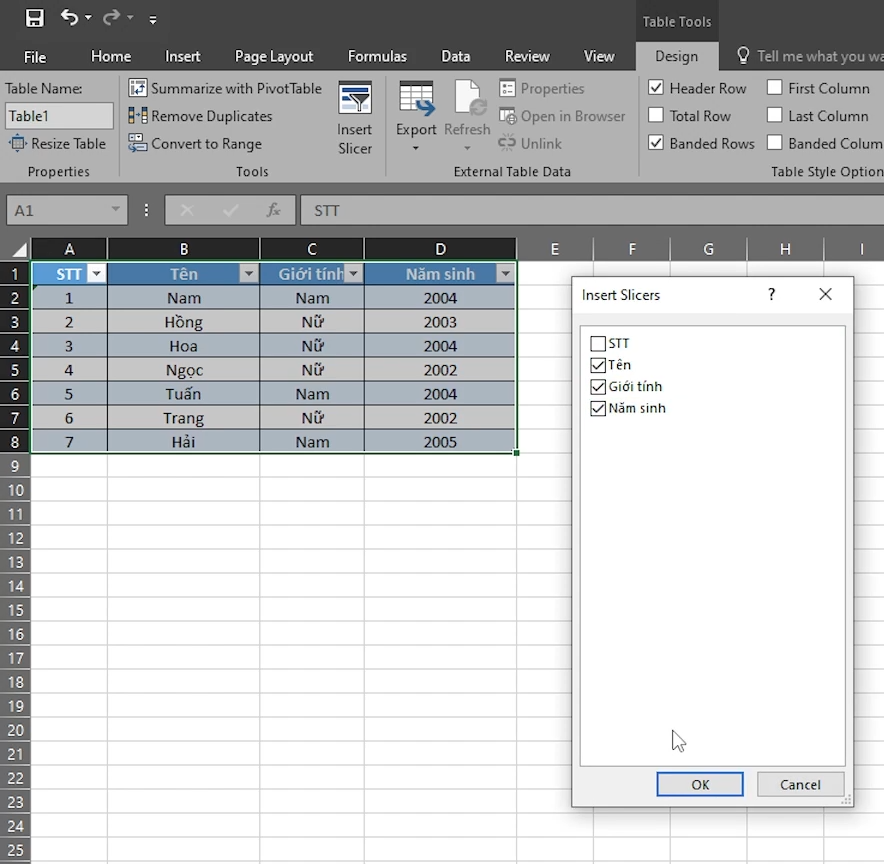Image resolution: width=884 pixels, height=864 pixels.
Task: Click the Undo arrow
Action: (67, 17)
